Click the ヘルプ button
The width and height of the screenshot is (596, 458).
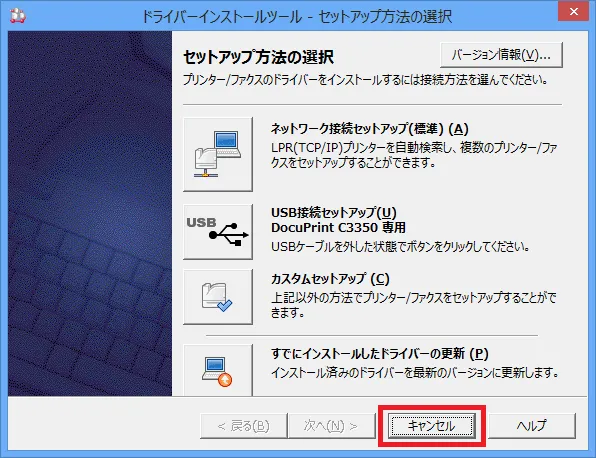531,425
